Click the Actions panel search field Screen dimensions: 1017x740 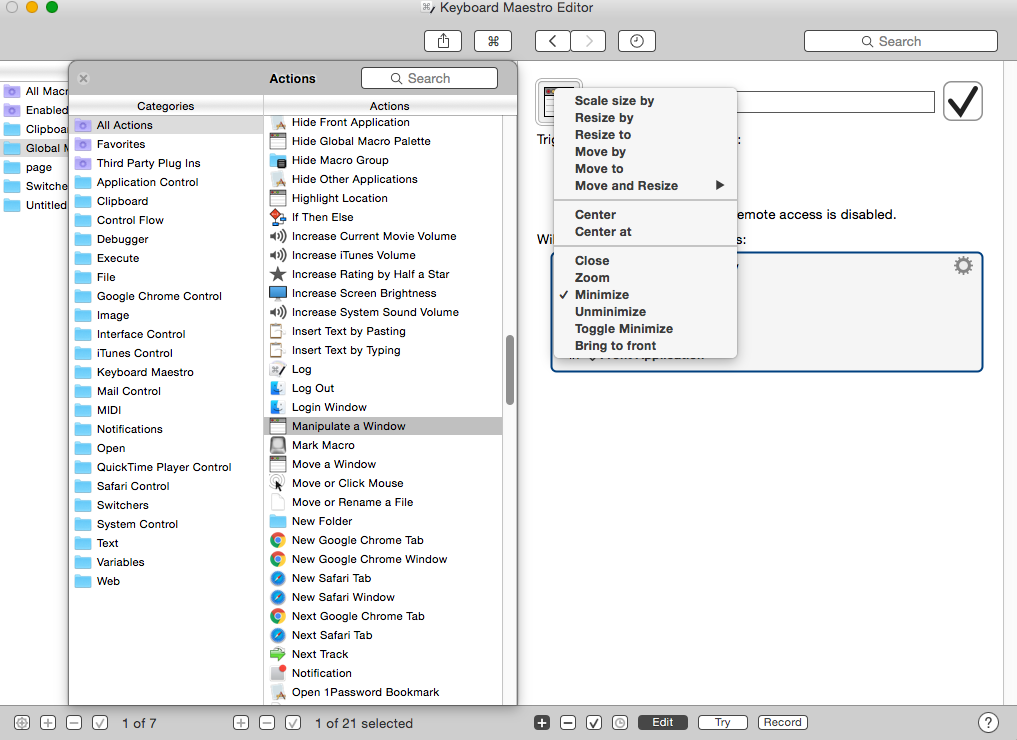[429, 78]
